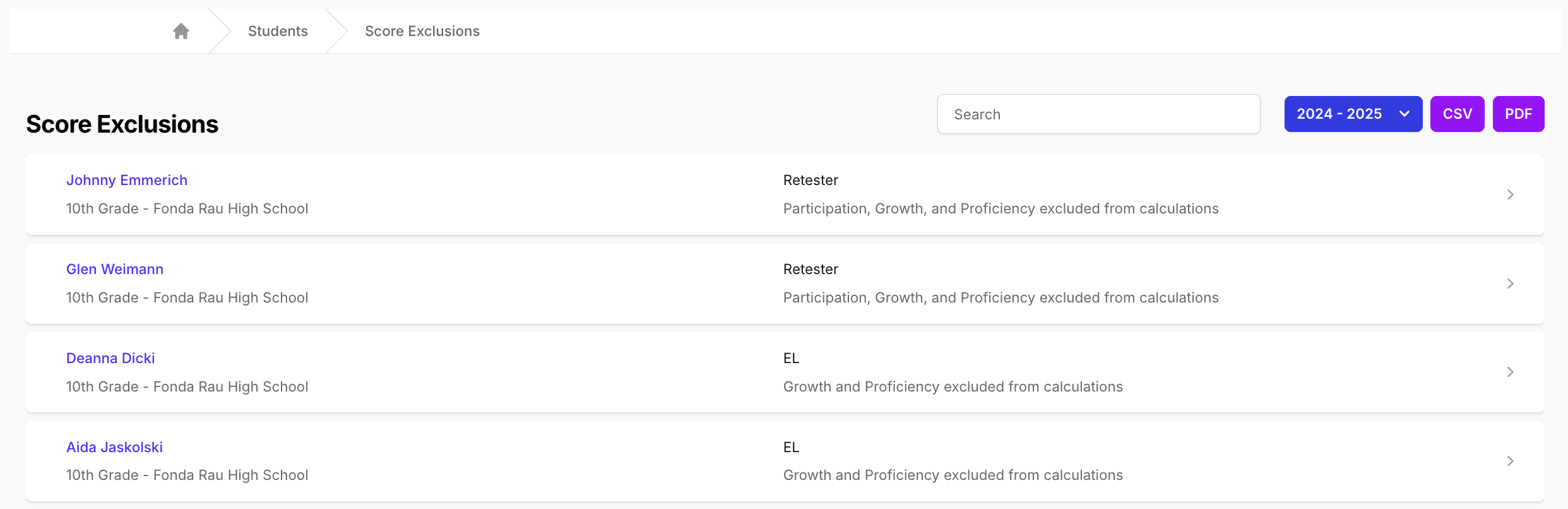Select Johnny Emmerich's Retester exclusion label

(811, 180)
